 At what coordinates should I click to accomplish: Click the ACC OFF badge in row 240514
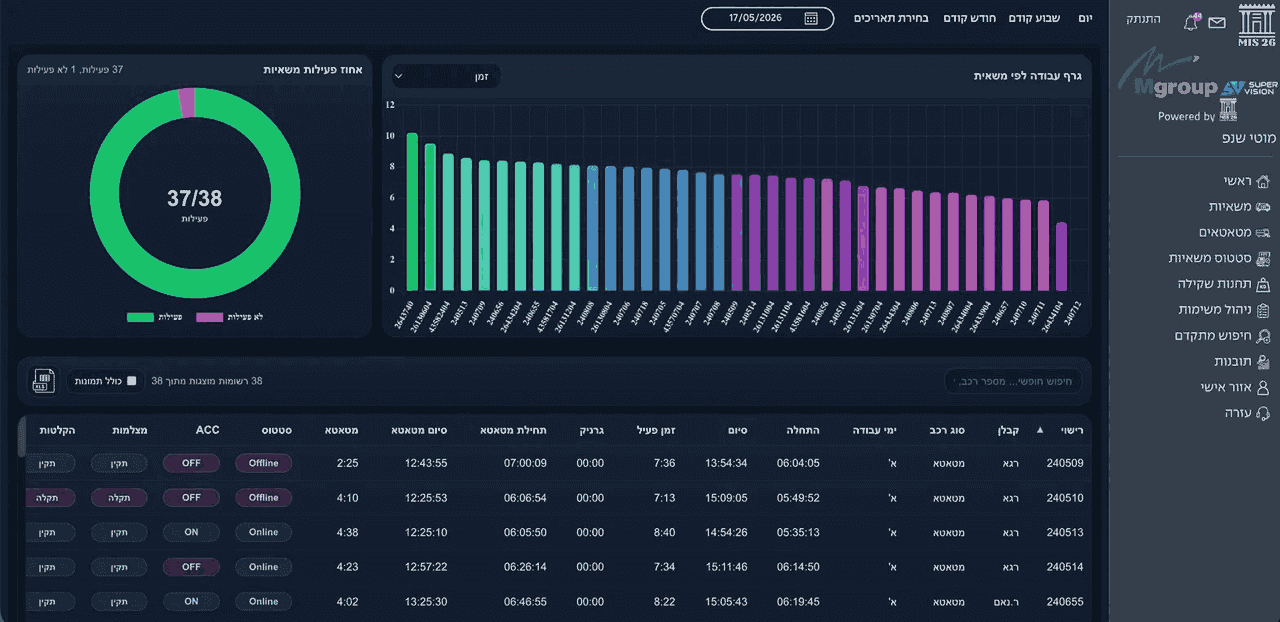(x=191, y=567)
